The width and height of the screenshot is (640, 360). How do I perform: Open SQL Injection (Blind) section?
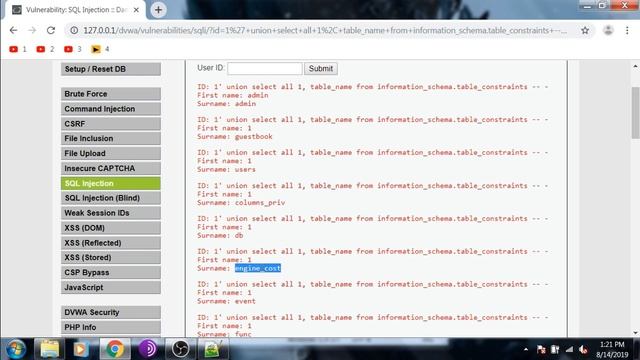111,198
